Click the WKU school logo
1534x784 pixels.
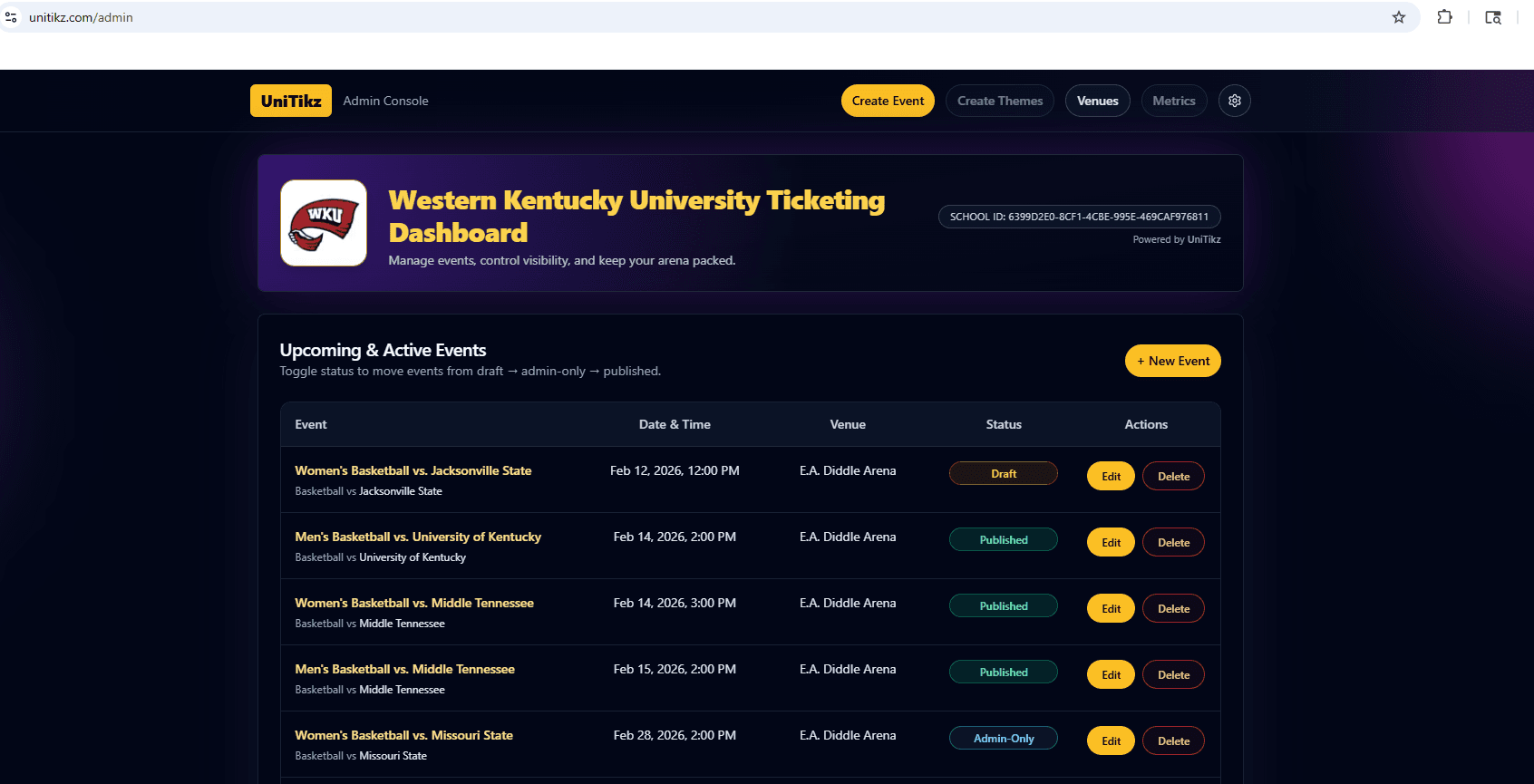tap(324, 223)
